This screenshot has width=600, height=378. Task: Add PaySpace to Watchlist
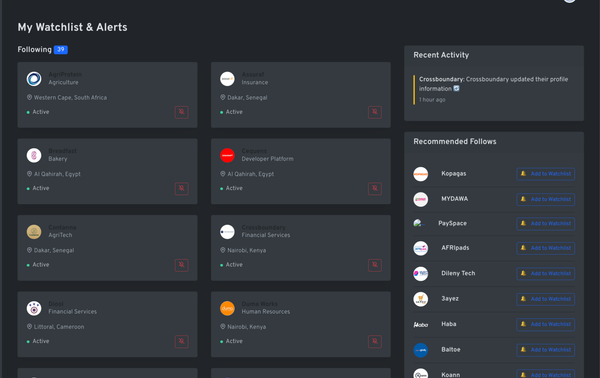(x=545, y=224)
